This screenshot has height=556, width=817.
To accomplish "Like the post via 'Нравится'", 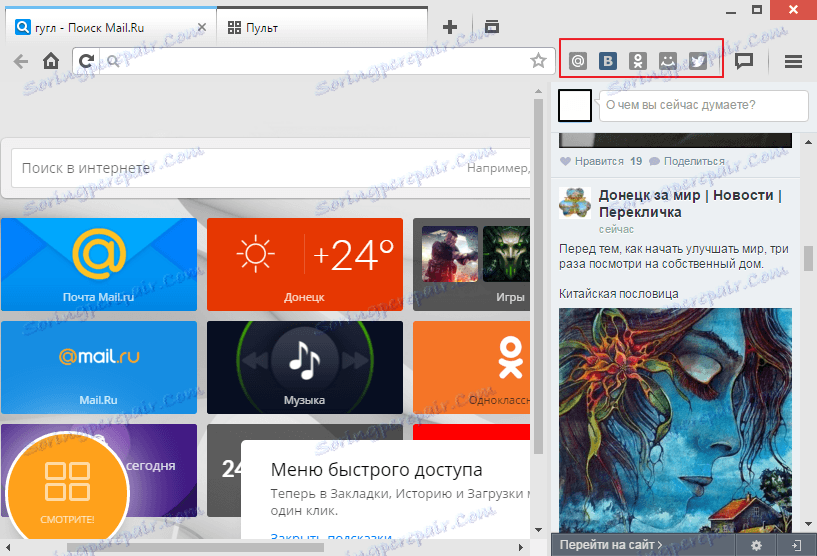I will pyautogui.click(x=591, y=162).
